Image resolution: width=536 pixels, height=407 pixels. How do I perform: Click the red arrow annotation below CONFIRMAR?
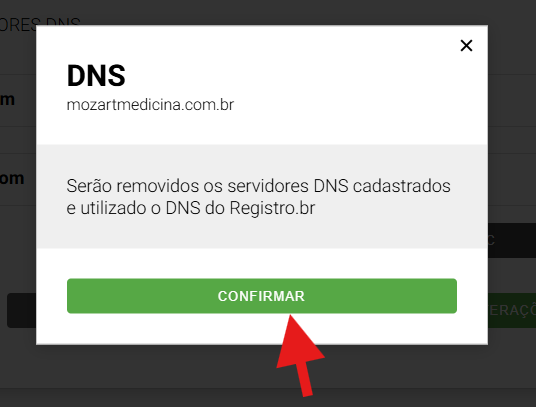[x=299, y=355]
